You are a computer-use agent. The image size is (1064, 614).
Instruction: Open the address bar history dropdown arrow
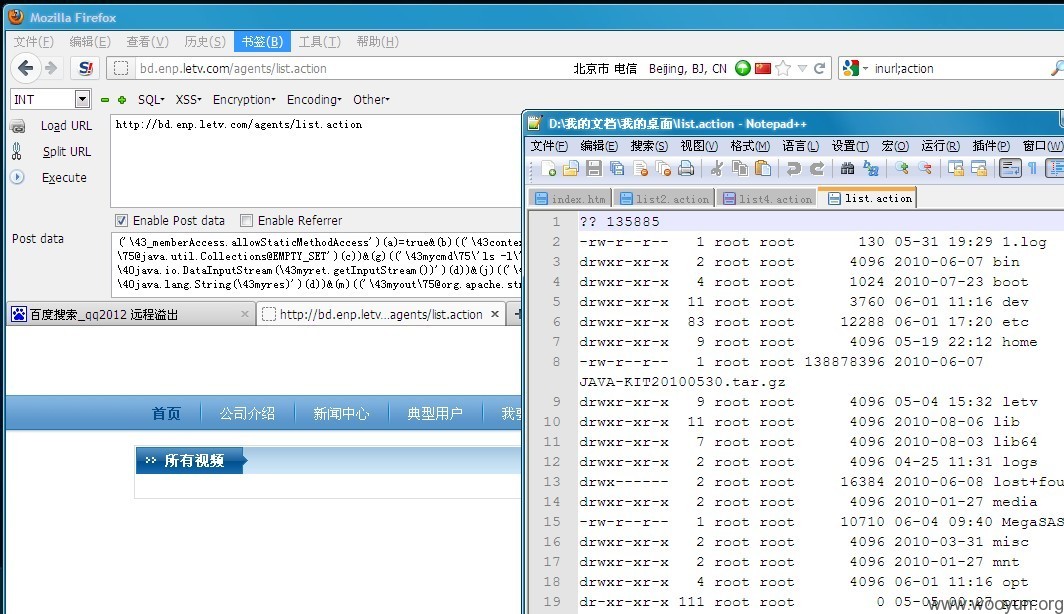point(802,69)
